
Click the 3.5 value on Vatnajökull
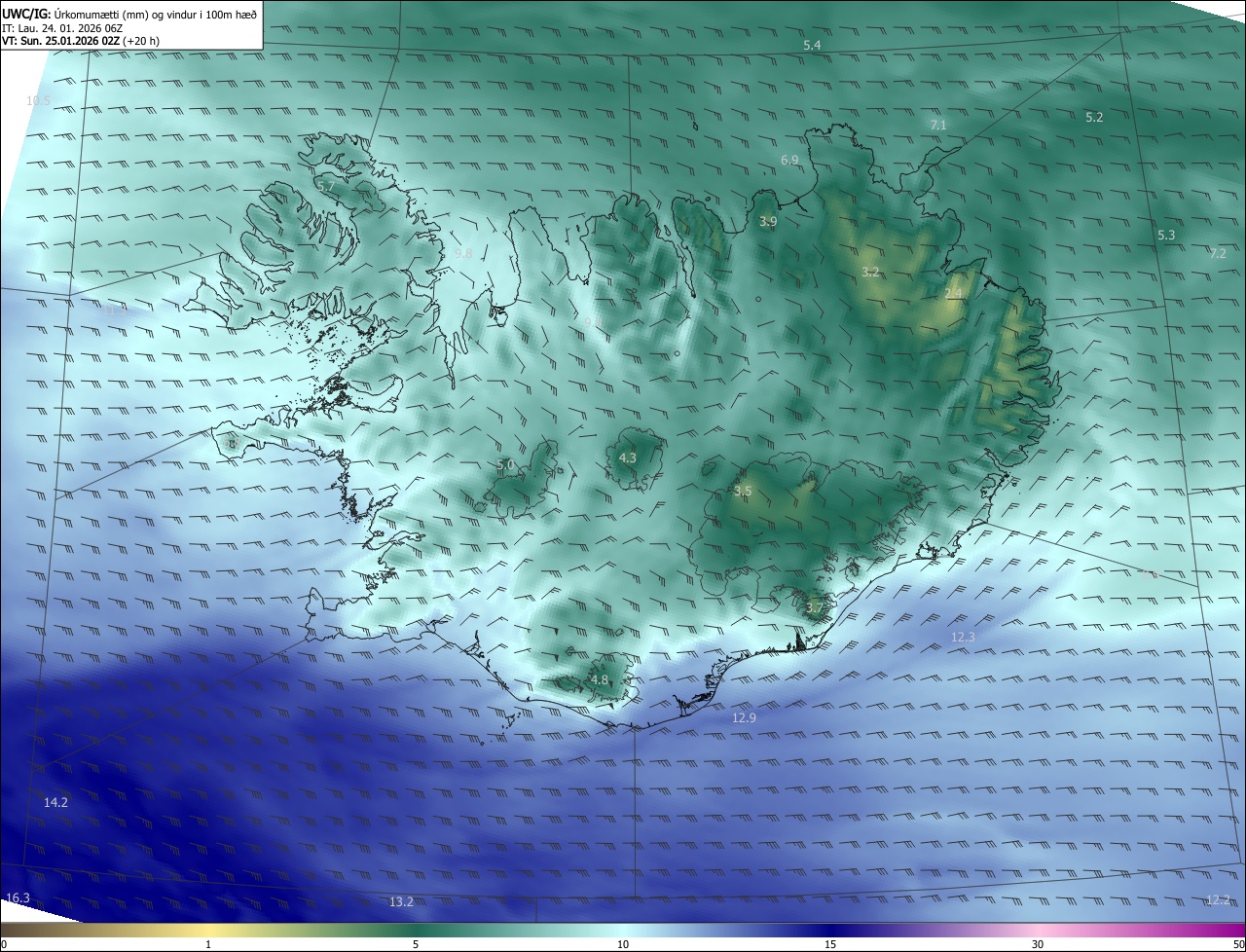tap(743, 492)
